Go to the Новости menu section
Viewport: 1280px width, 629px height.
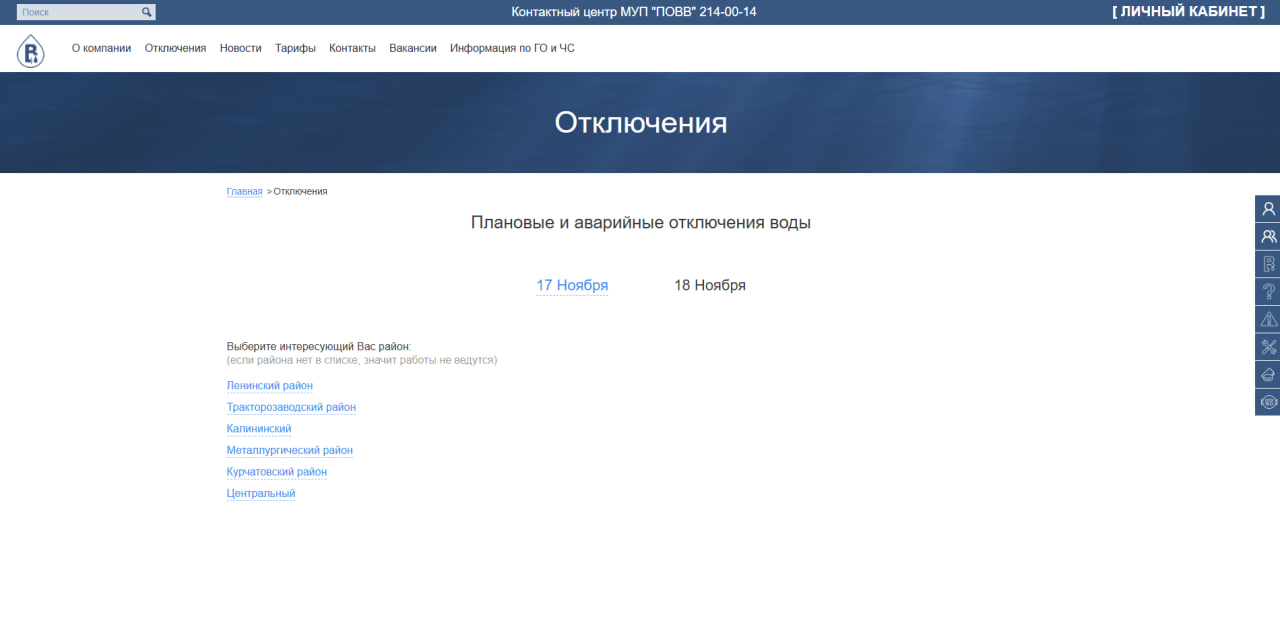240,48
